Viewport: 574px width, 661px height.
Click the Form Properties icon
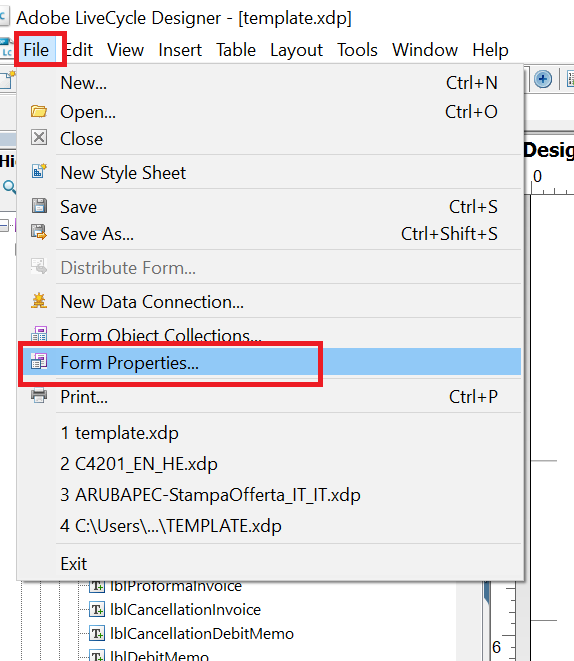pos(39,361)
